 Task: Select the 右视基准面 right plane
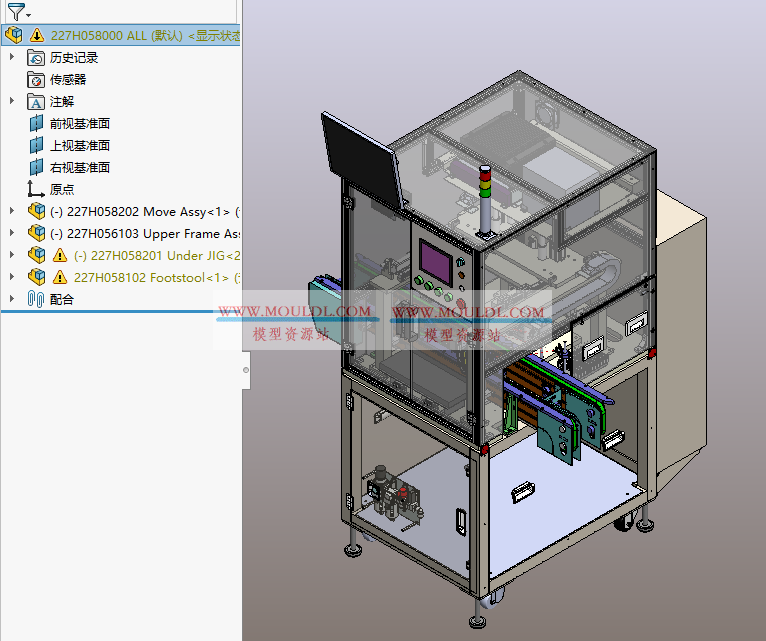click(79, 168)
